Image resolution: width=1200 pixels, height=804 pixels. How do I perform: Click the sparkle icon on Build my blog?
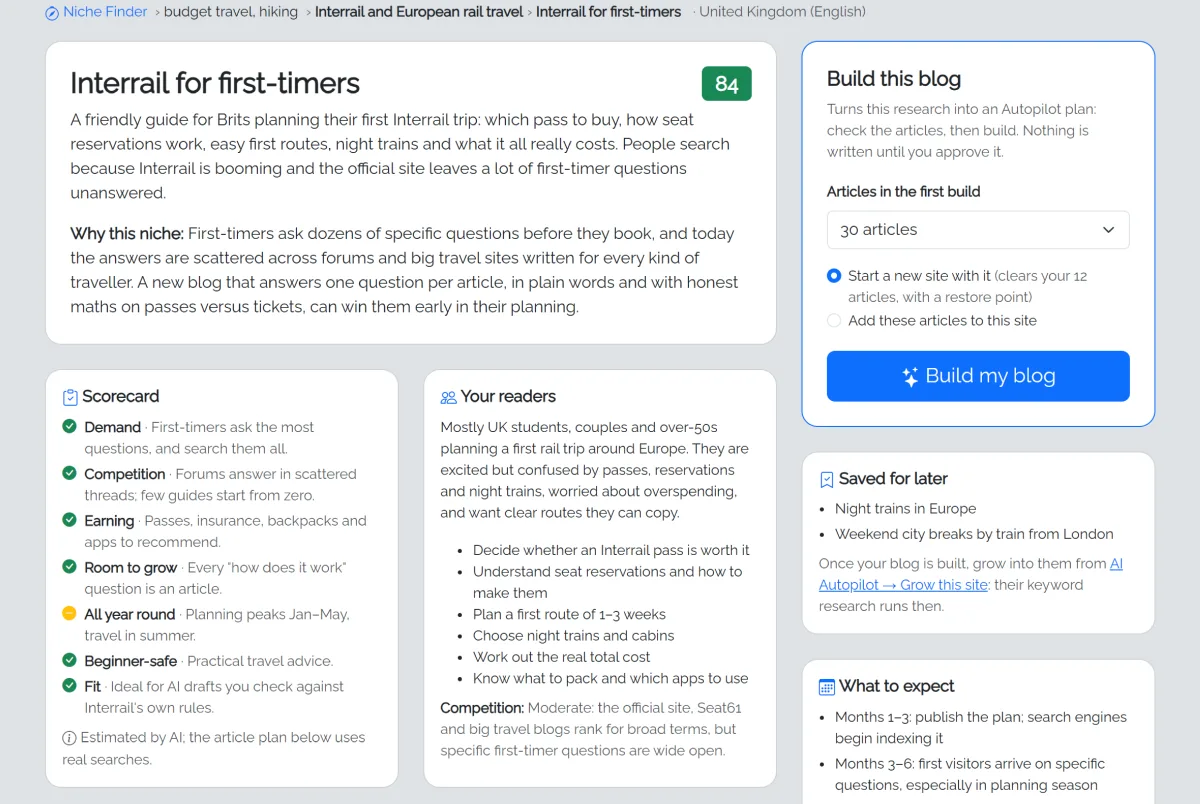(x=910, y=377)
